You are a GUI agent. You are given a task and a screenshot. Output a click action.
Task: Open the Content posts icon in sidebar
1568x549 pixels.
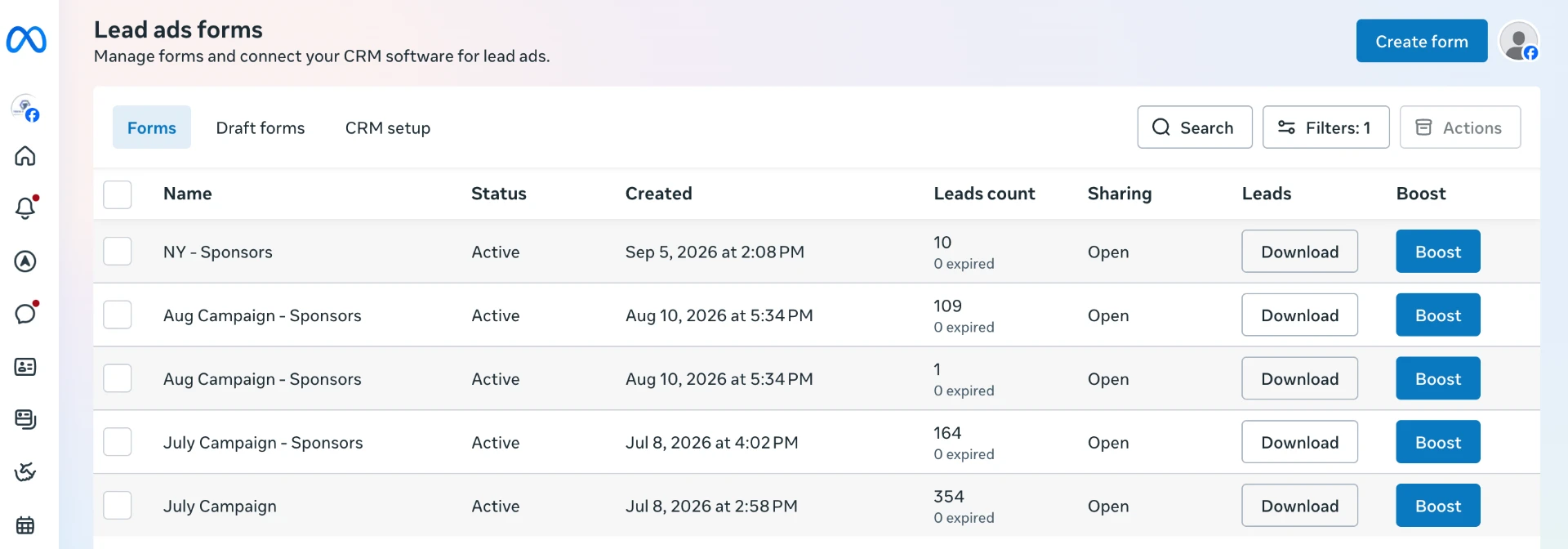click(x=25, y=419)
